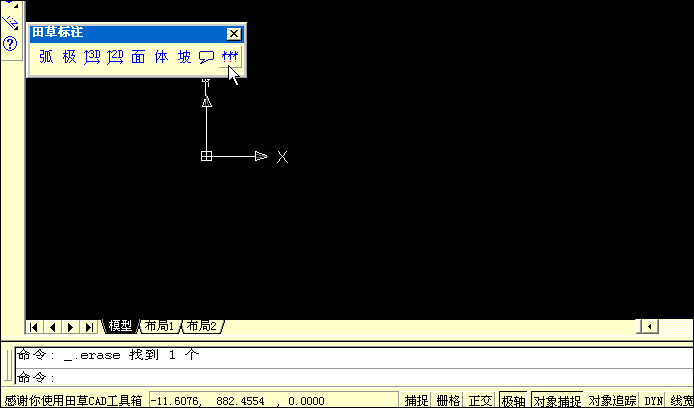This screenshot has width=694, height=408.
Task: Step to the next layout tab
Action: point(71,327)
